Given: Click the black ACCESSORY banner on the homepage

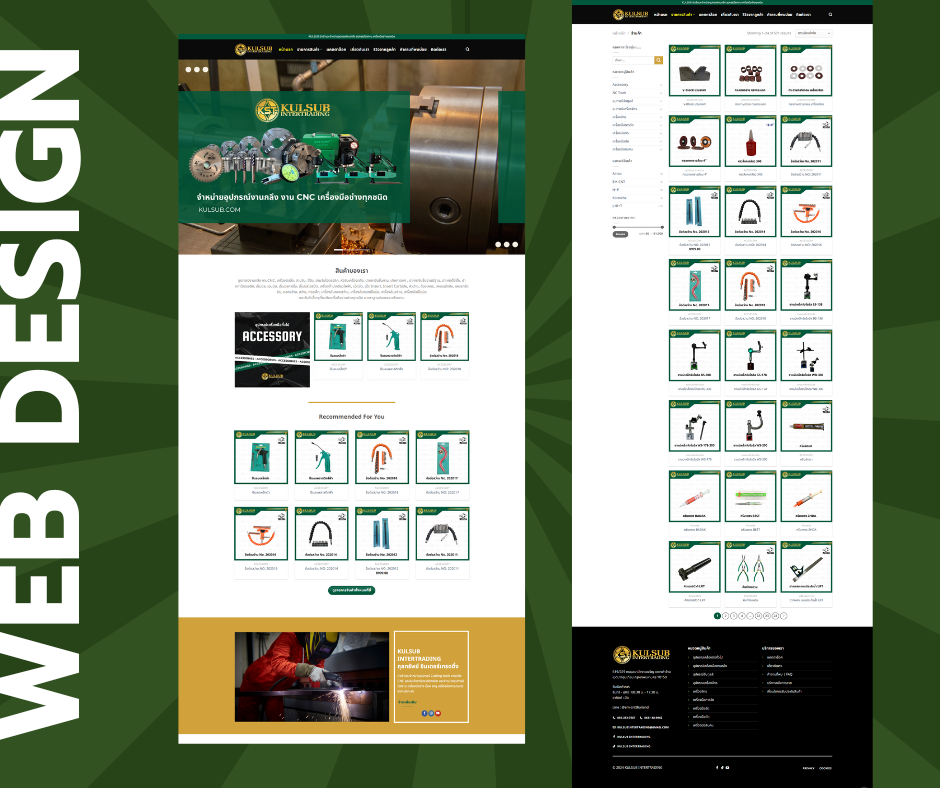Looking at the screenshot, I should coord(272,349).
